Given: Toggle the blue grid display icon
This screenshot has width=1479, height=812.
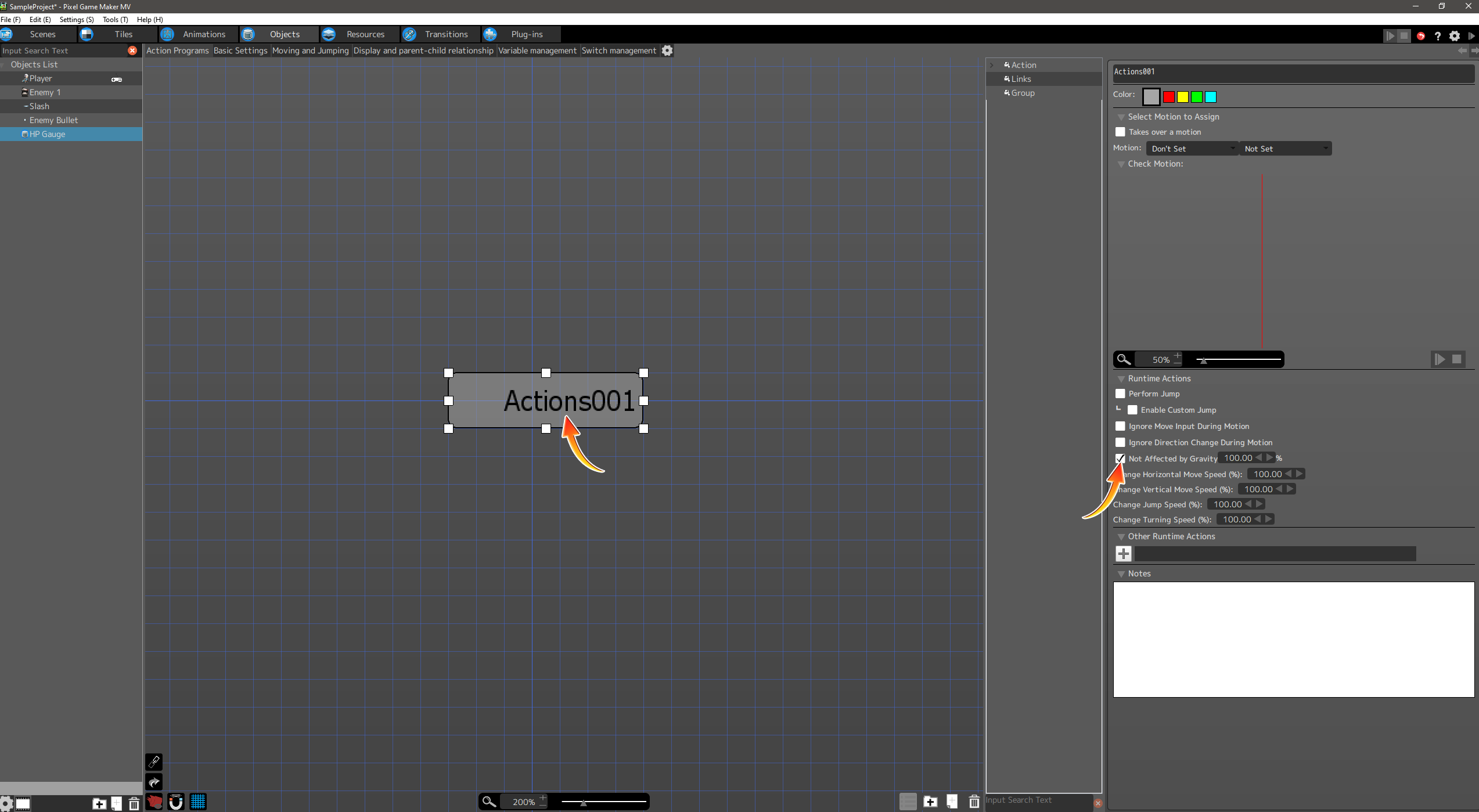Looking at the screenshot, I should [198, 802].
